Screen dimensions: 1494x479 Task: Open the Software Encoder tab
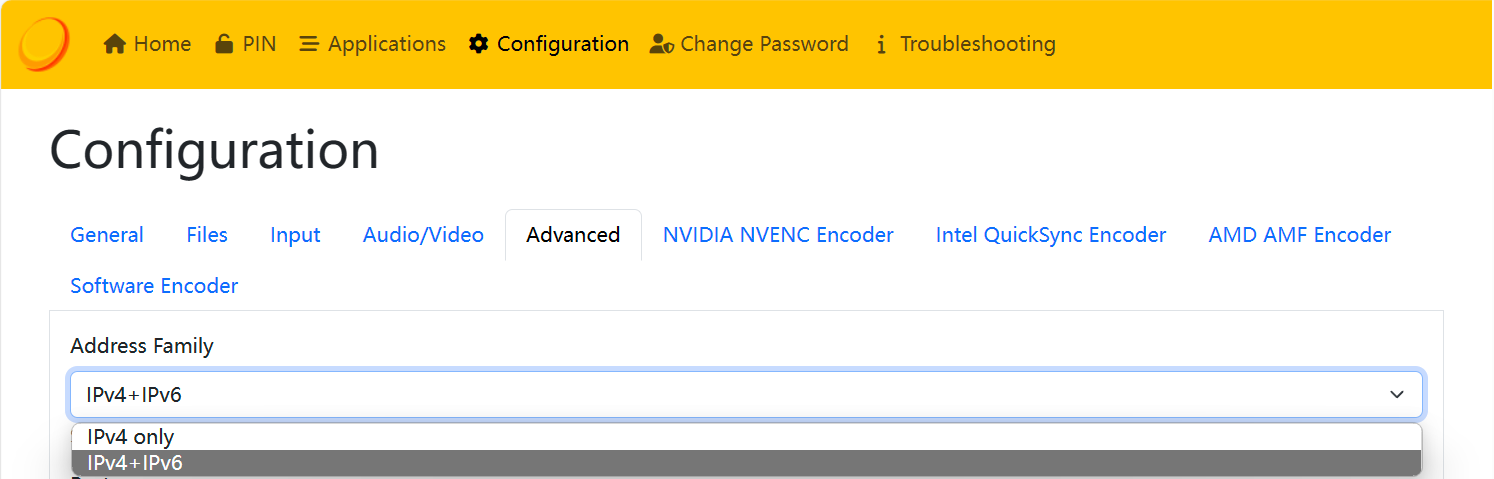click(x=154, y=287)
